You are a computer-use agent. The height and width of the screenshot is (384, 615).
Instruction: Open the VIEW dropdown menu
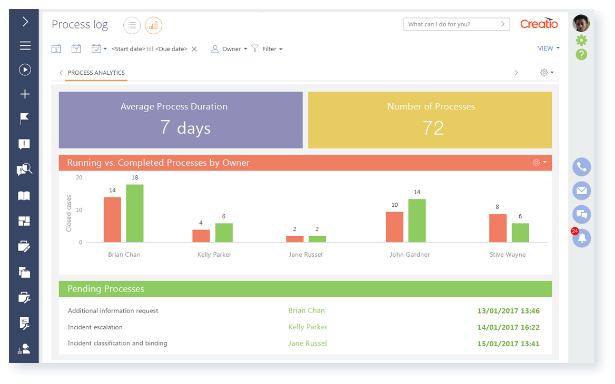click(548, 48)
